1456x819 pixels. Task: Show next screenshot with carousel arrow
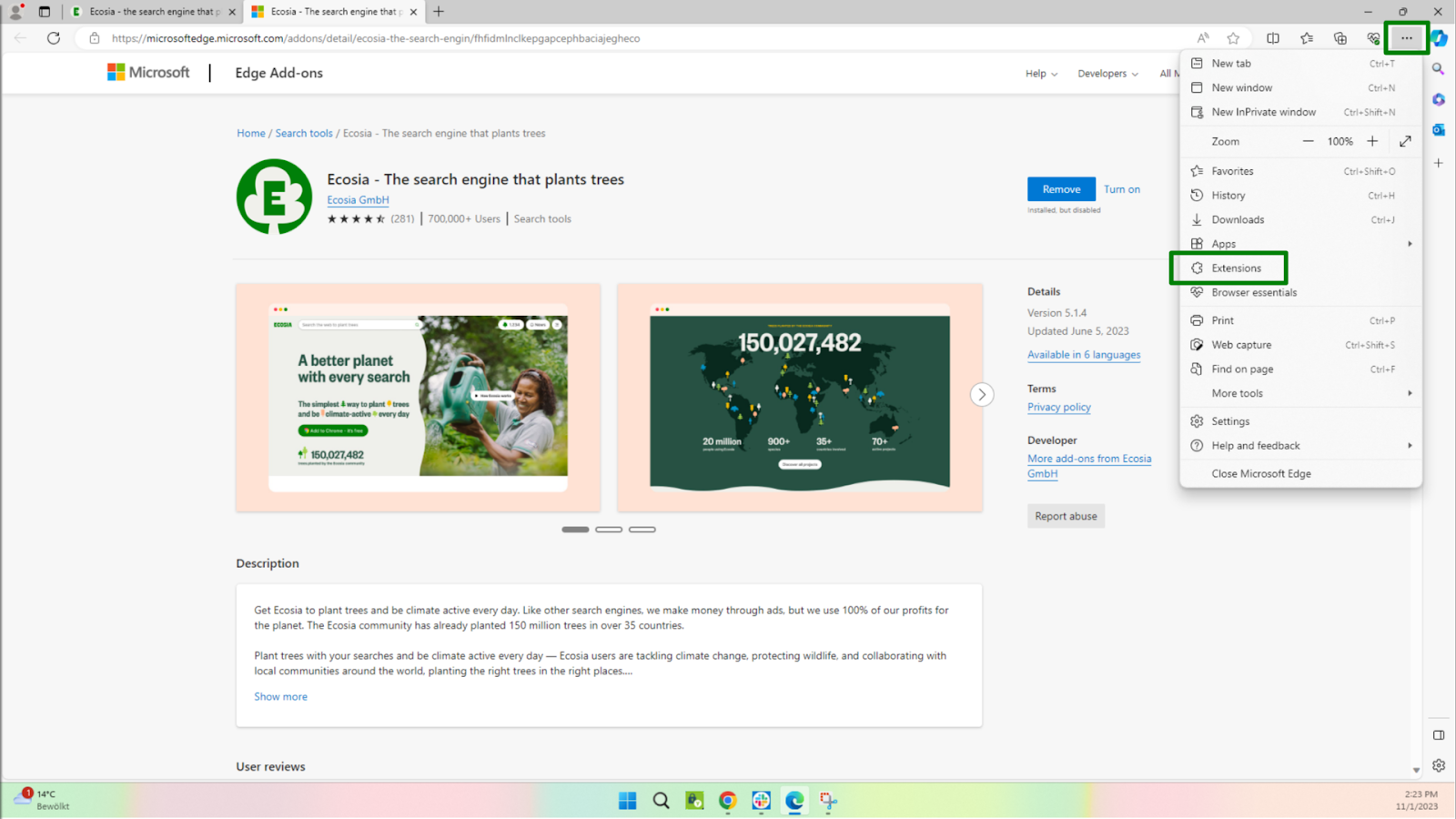[x=981, y=395]
